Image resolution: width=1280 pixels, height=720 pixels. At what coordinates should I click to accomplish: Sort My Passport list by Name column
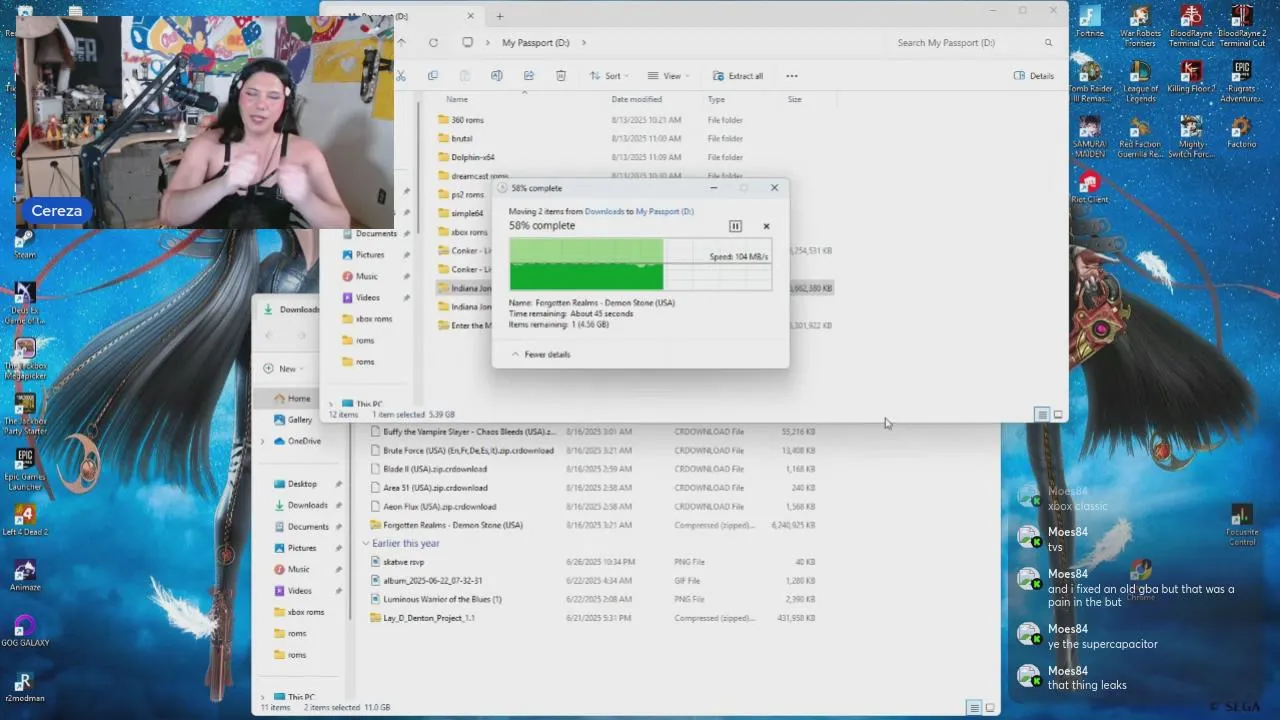(x=457, y=99)
